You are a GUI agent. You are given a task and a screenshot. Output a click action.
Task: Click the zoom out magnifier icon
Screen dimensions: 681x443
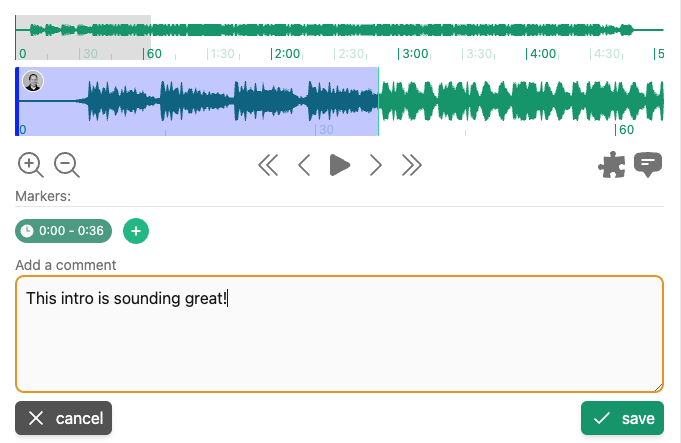(67, 165)
